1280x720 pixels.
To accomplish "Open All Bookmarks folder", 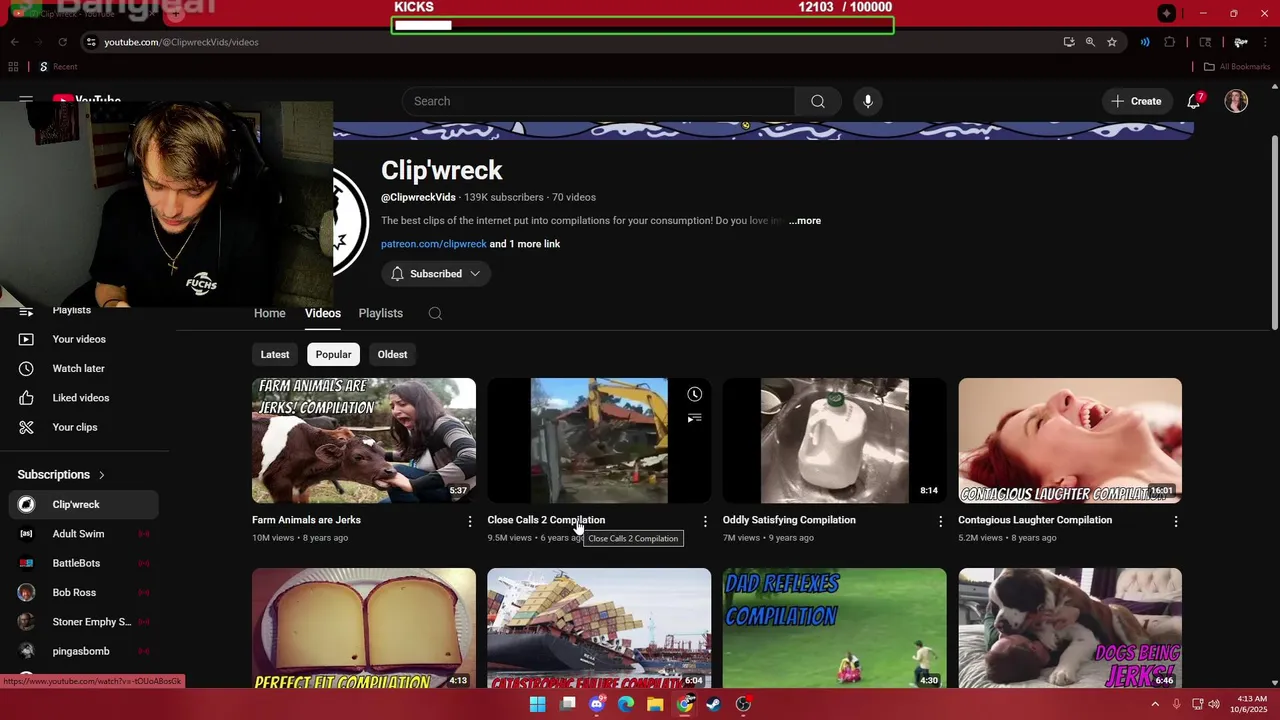I will click(1237, 67).
